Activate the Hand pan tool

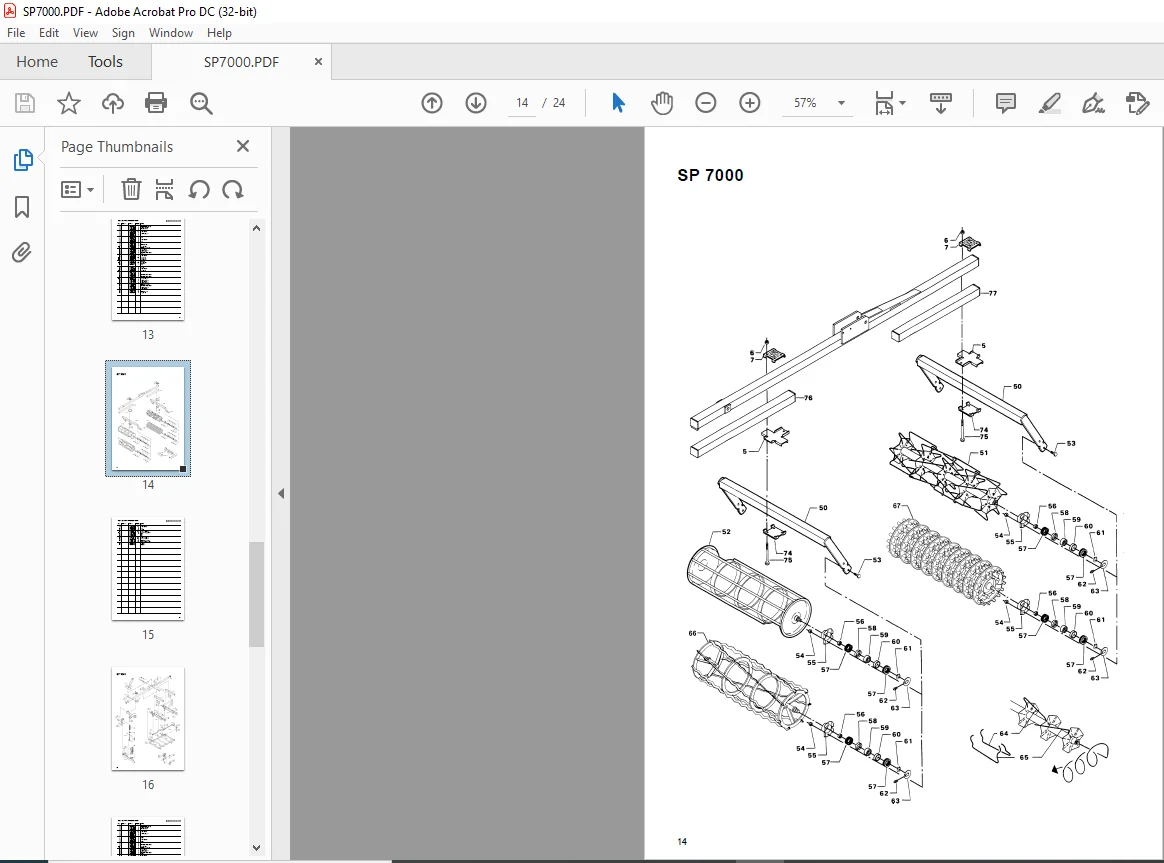661,103
